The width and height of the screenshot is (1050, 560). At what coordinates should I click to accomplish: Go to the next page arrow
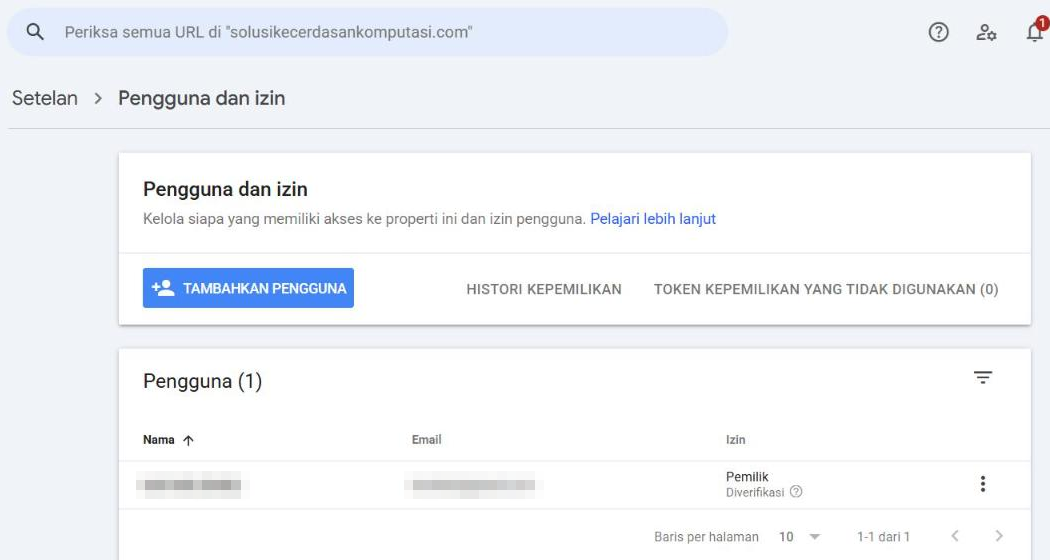click(x=998, y=536)
